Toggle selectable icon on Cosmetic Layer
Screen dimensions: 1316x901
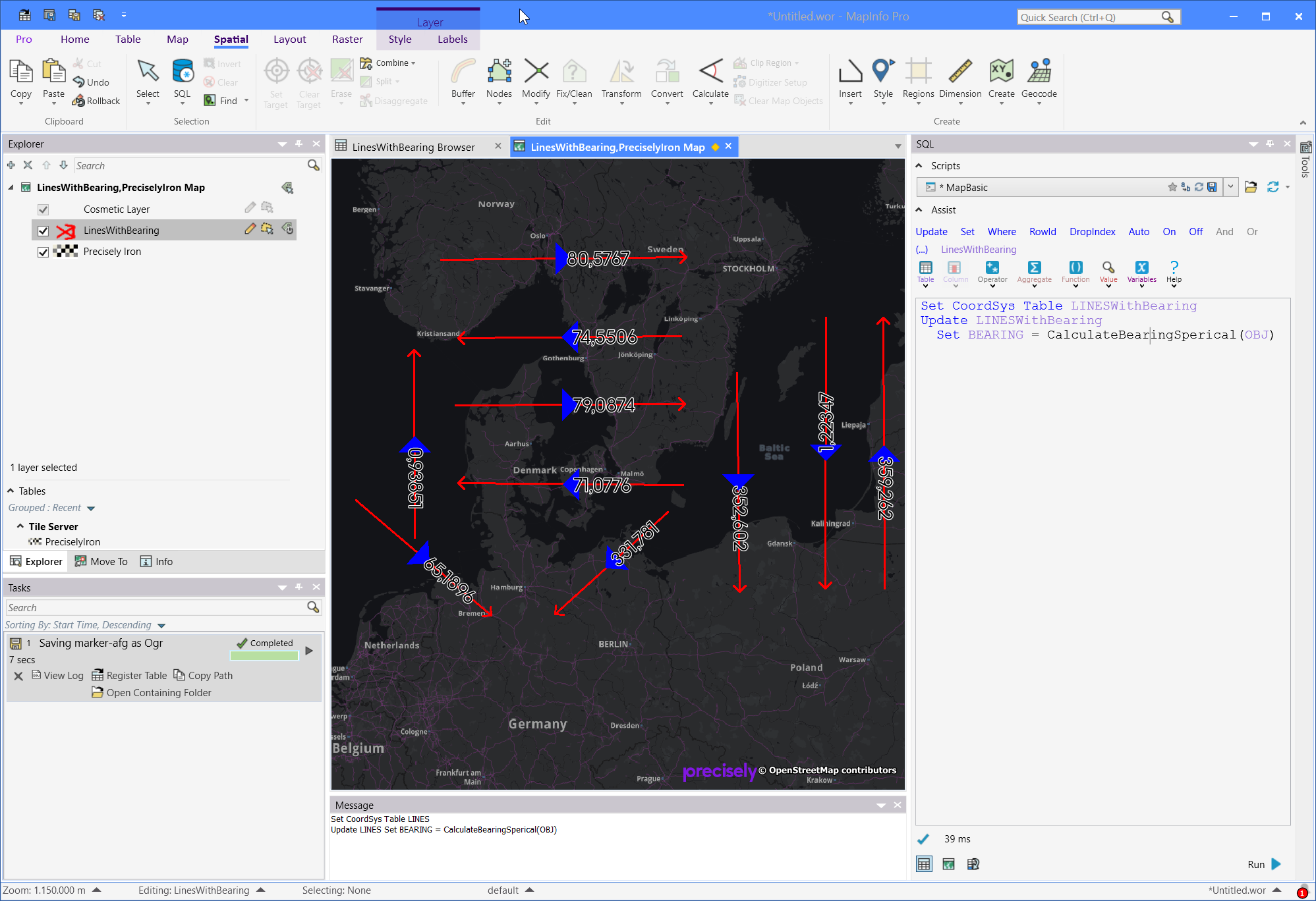pyautogui.click(x=267, y=207)
